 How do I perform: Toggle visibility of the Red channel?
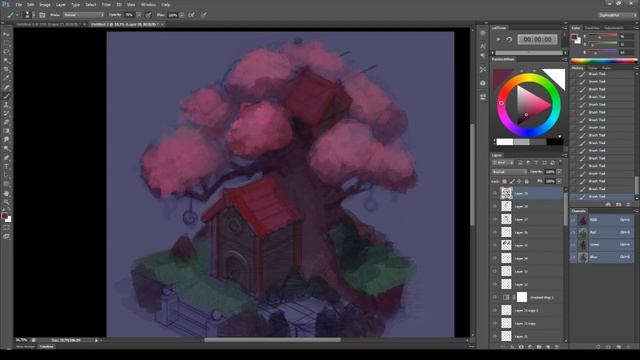[573, 232]
